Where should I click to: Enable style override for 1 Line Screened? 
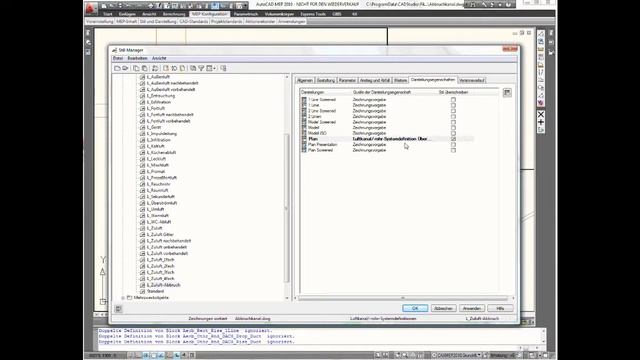pyautogui.click(x=453, y=100)
